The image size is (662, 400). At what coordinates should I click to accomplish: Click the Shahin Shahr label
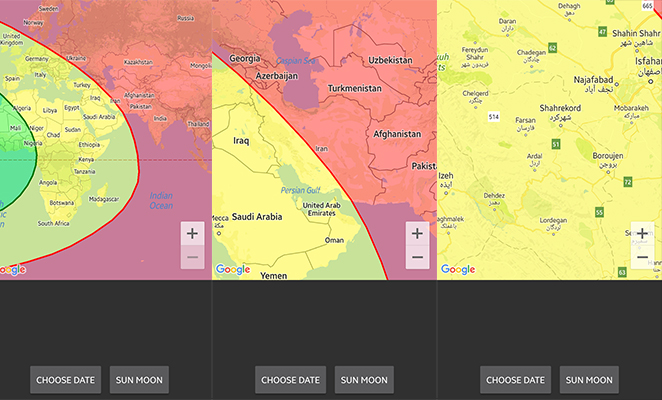pos(636,38)
